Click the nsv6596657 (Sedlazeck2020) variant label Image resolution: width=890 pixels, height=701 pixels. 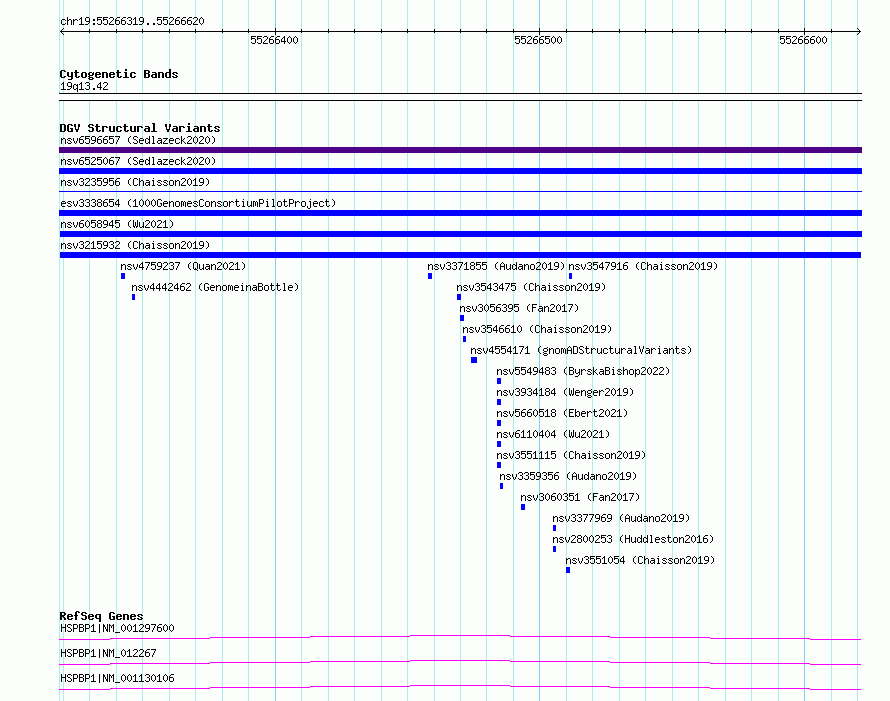point(138,140)
